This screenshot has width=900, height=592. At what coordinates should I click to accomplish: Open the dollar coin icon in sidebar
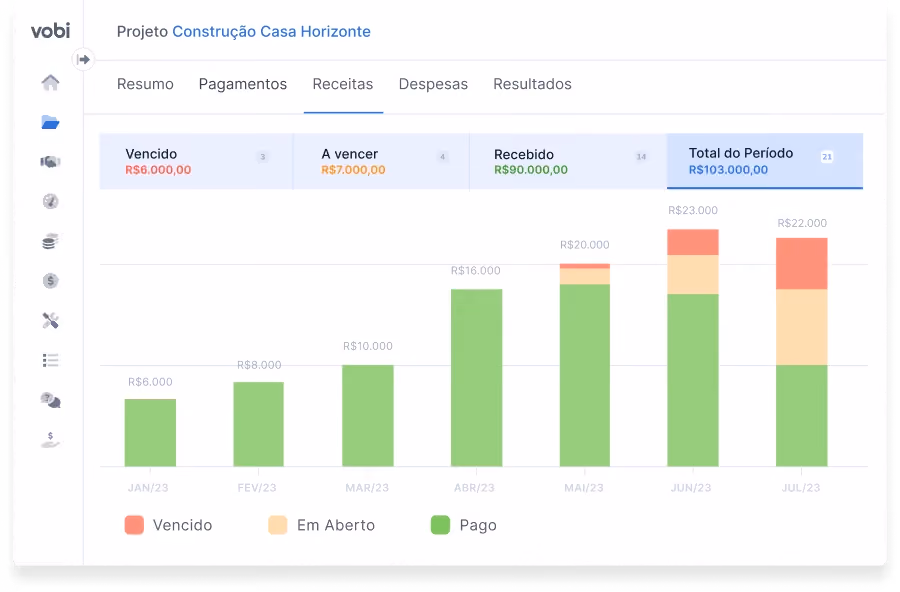pos(51,281)
